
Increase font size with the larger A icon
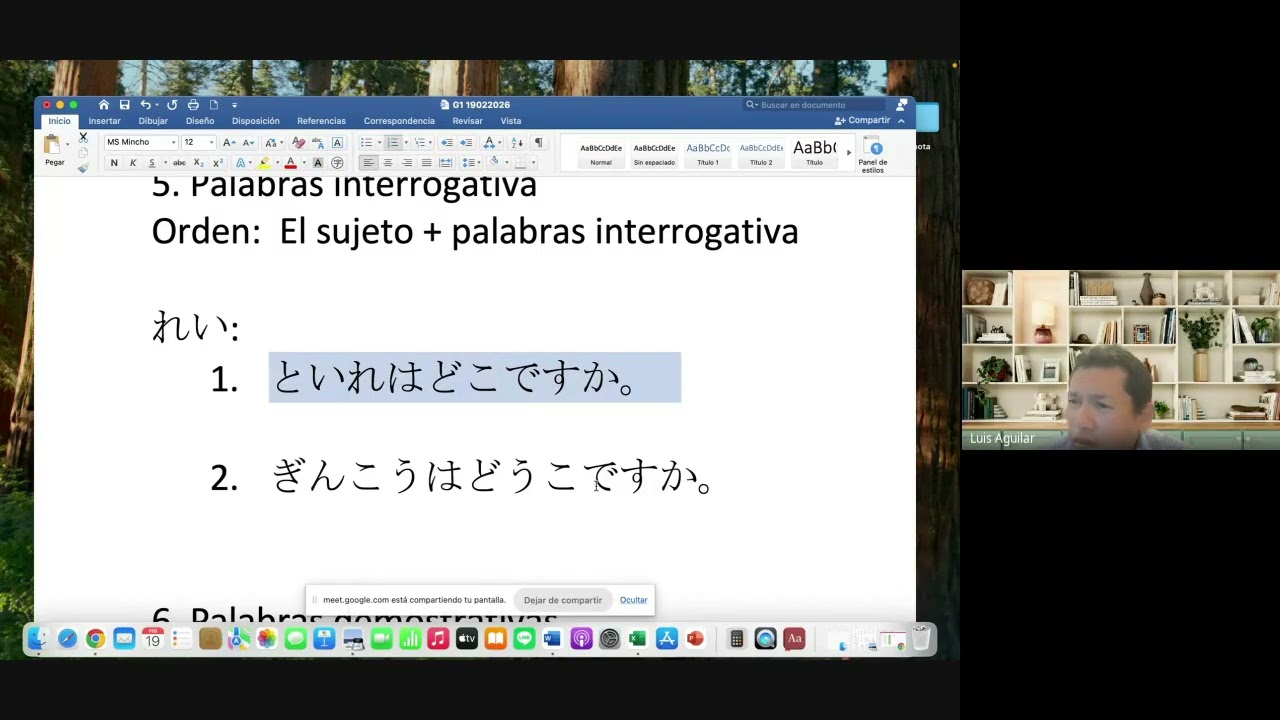point(227,143)
